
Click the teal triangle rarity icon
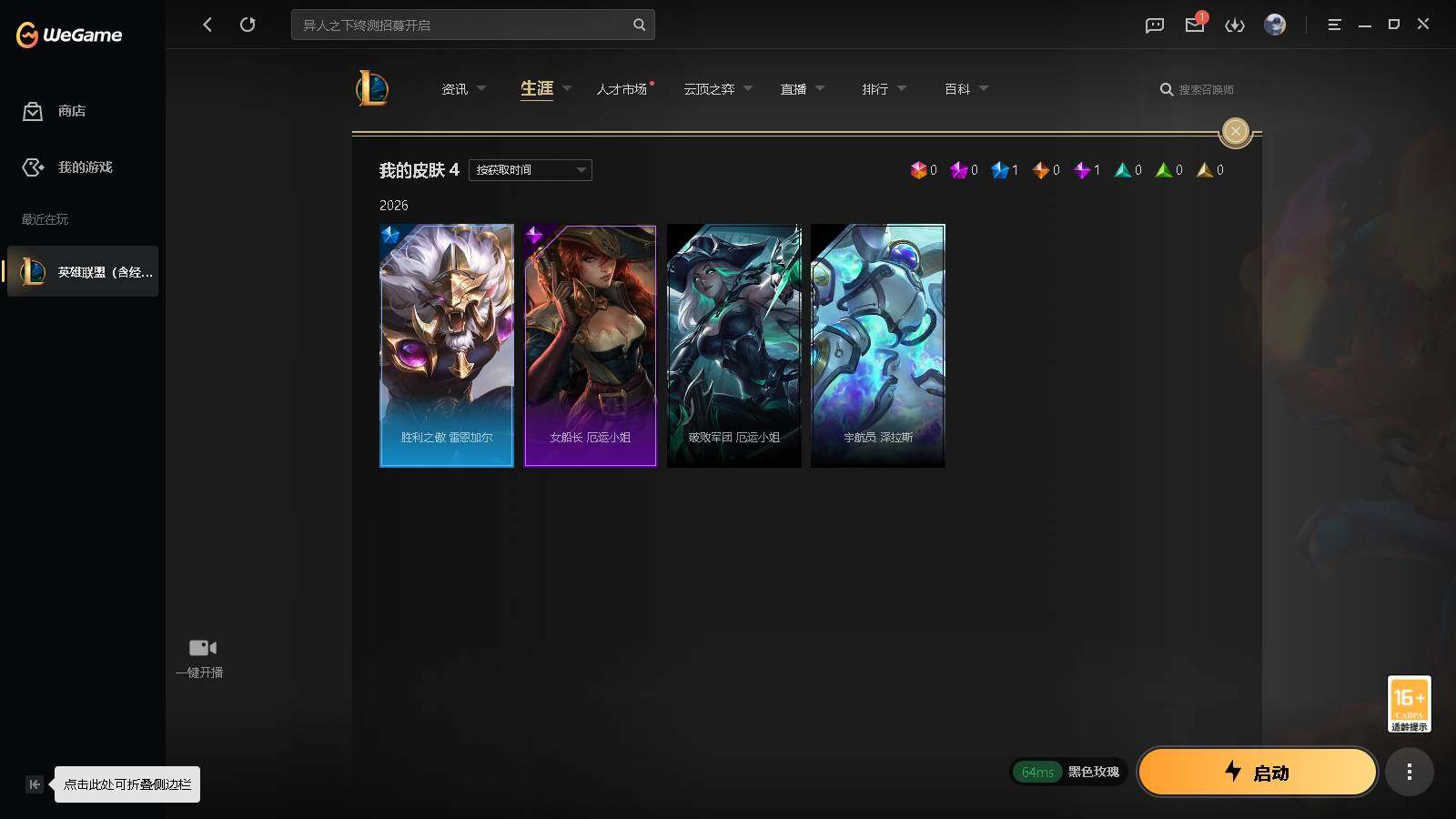click(1123, 170)
